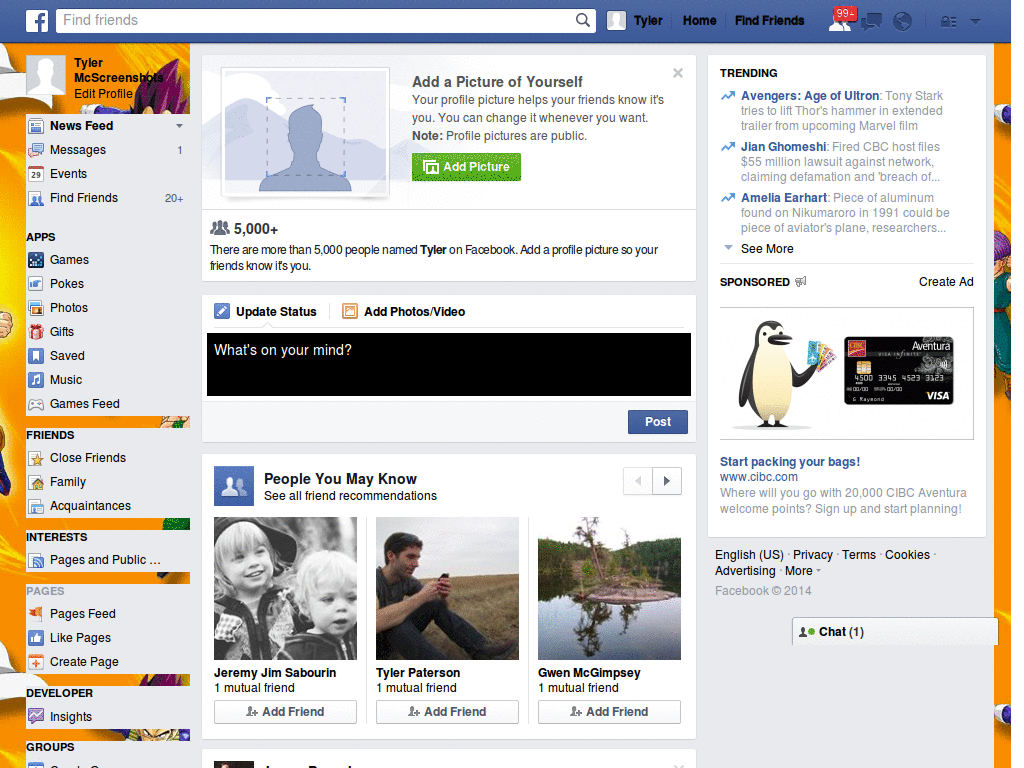Click Pages and Public feed icon
This screenshot has height=768, width=1024.
(36, 560)
